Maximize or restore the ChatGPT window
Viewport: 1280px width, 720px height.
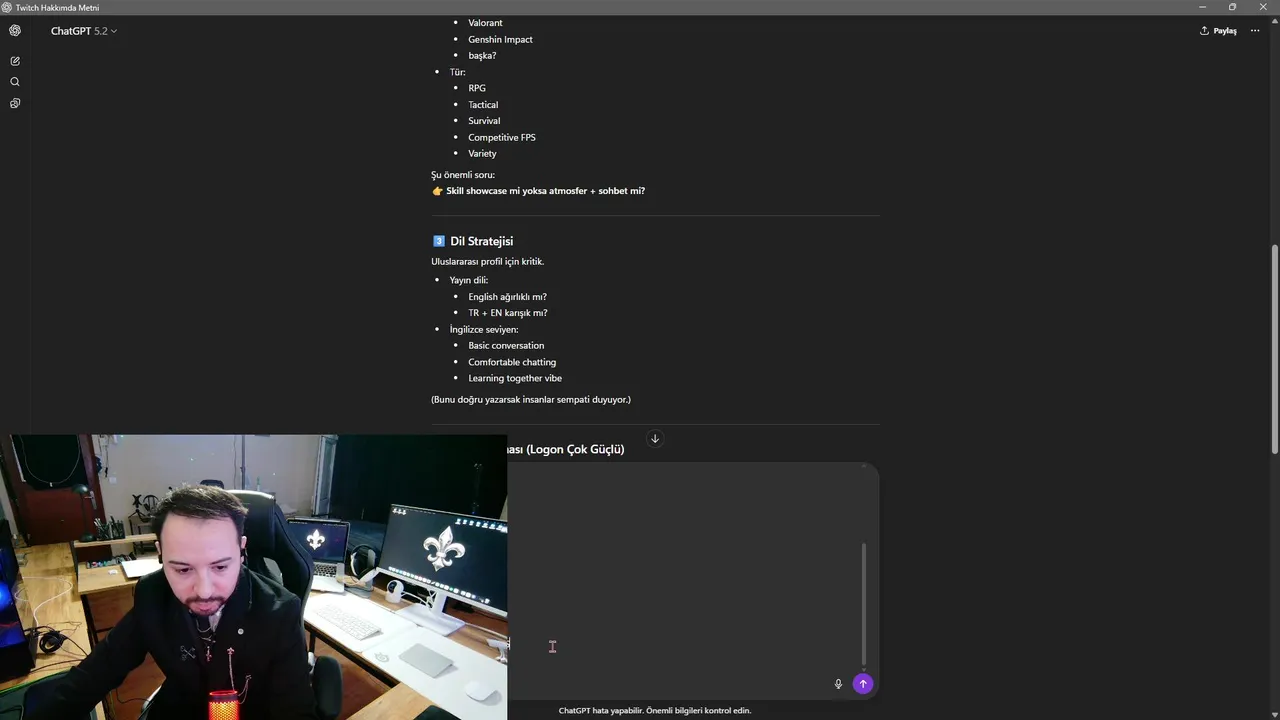1232,7
